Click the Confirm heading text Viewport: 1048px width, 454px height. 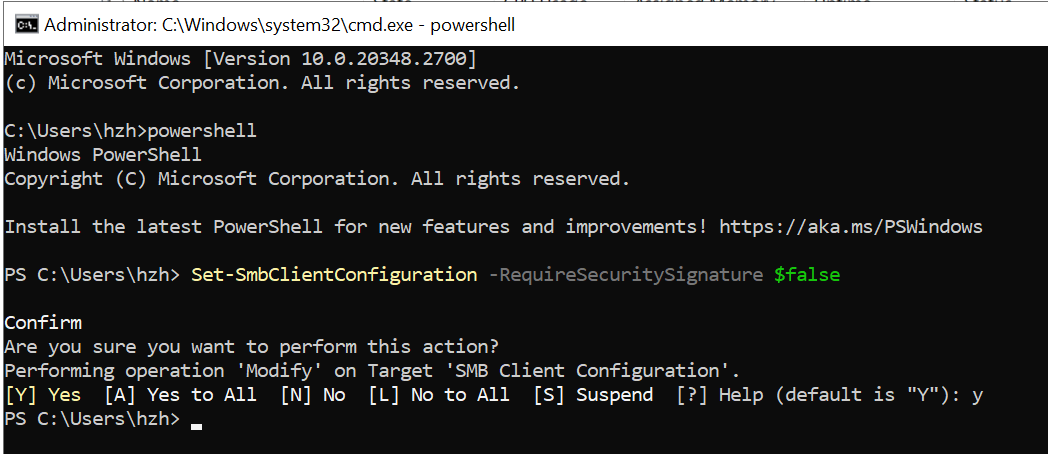43,323
